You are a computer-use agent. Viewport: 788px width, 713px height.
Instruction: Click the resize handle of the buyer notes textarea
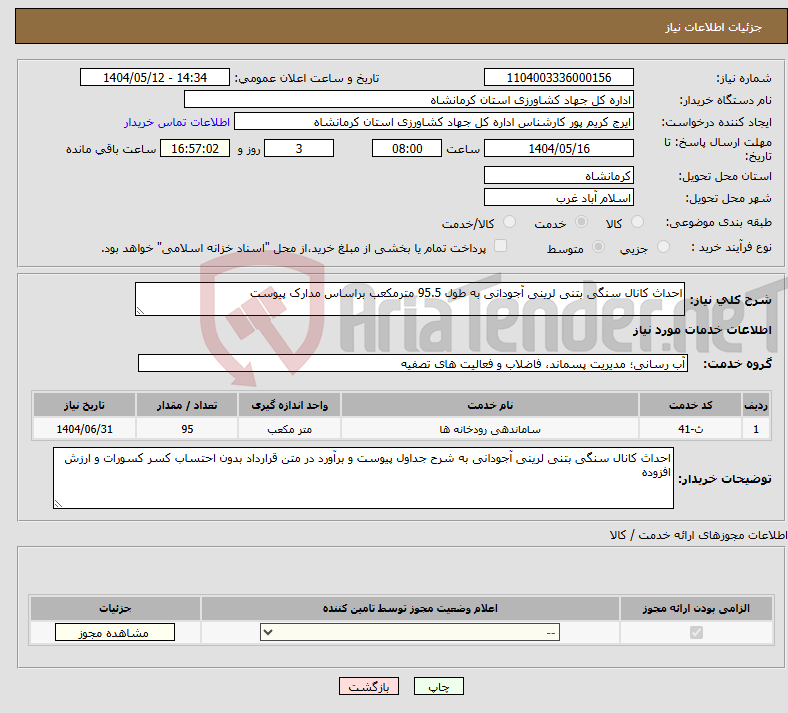[x=58, y=503]
